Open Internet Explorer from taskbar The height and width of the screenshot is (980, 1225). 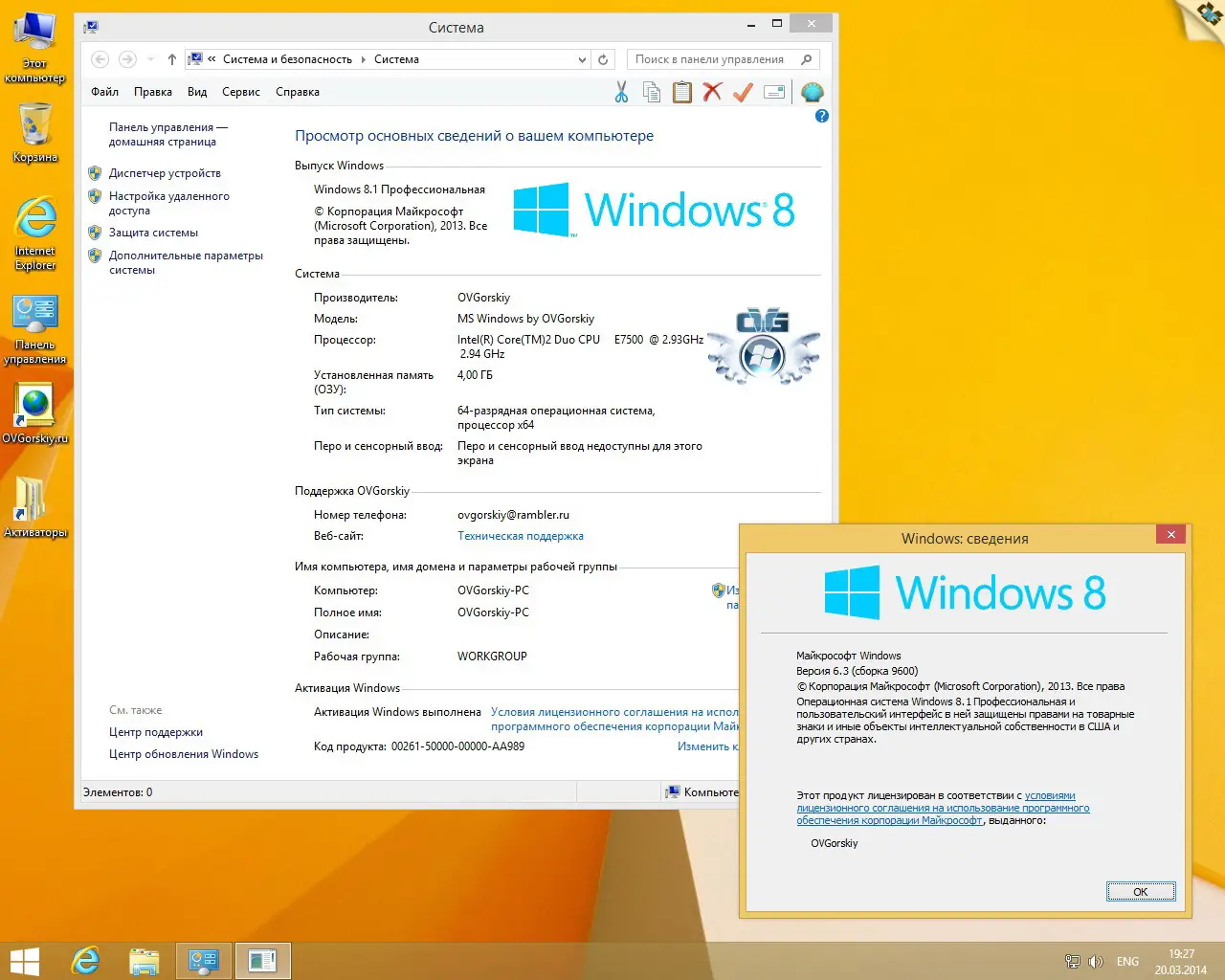click(86, 961)
